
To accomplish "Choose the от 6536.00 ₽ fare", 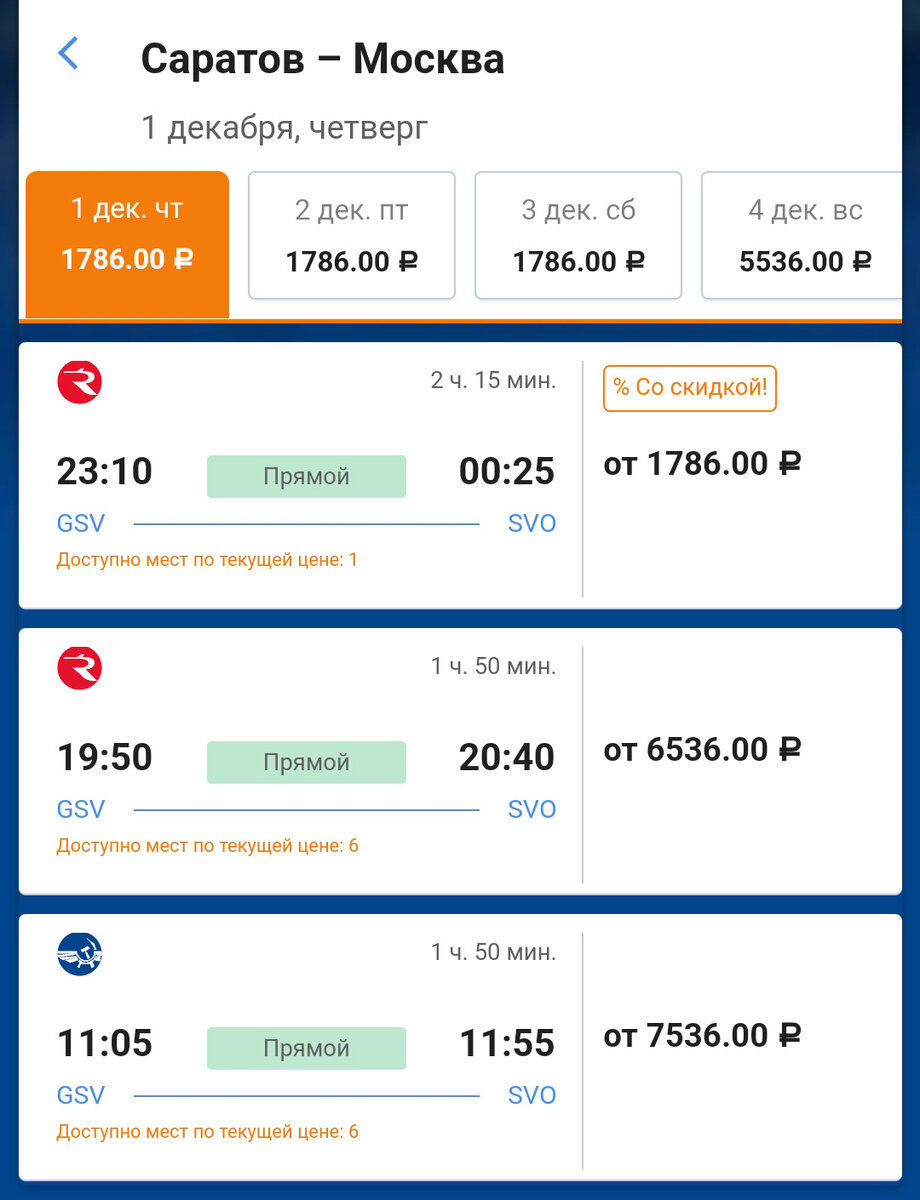I will 702,750.
